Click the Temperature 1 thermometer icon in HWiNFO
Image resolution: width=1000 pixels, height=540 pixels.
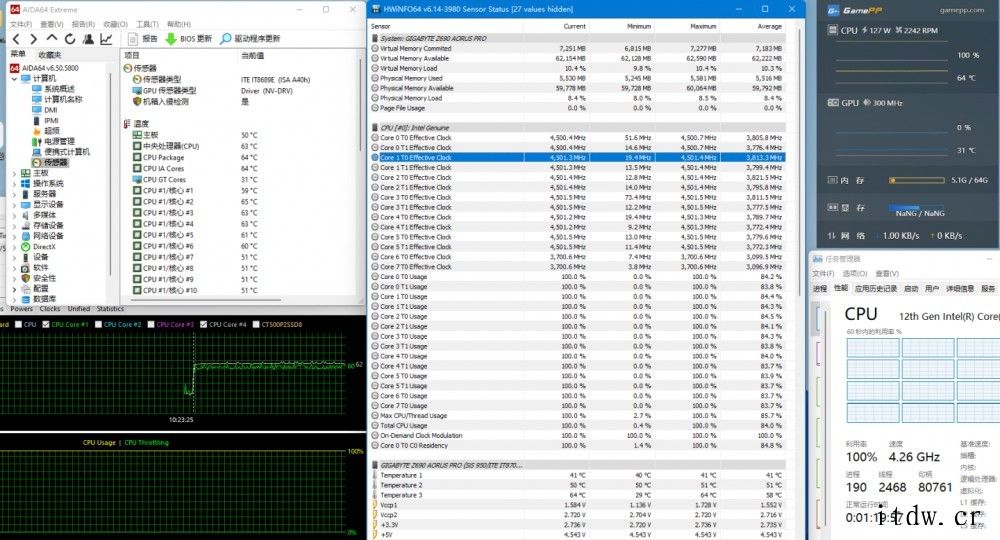coord(375,476)
